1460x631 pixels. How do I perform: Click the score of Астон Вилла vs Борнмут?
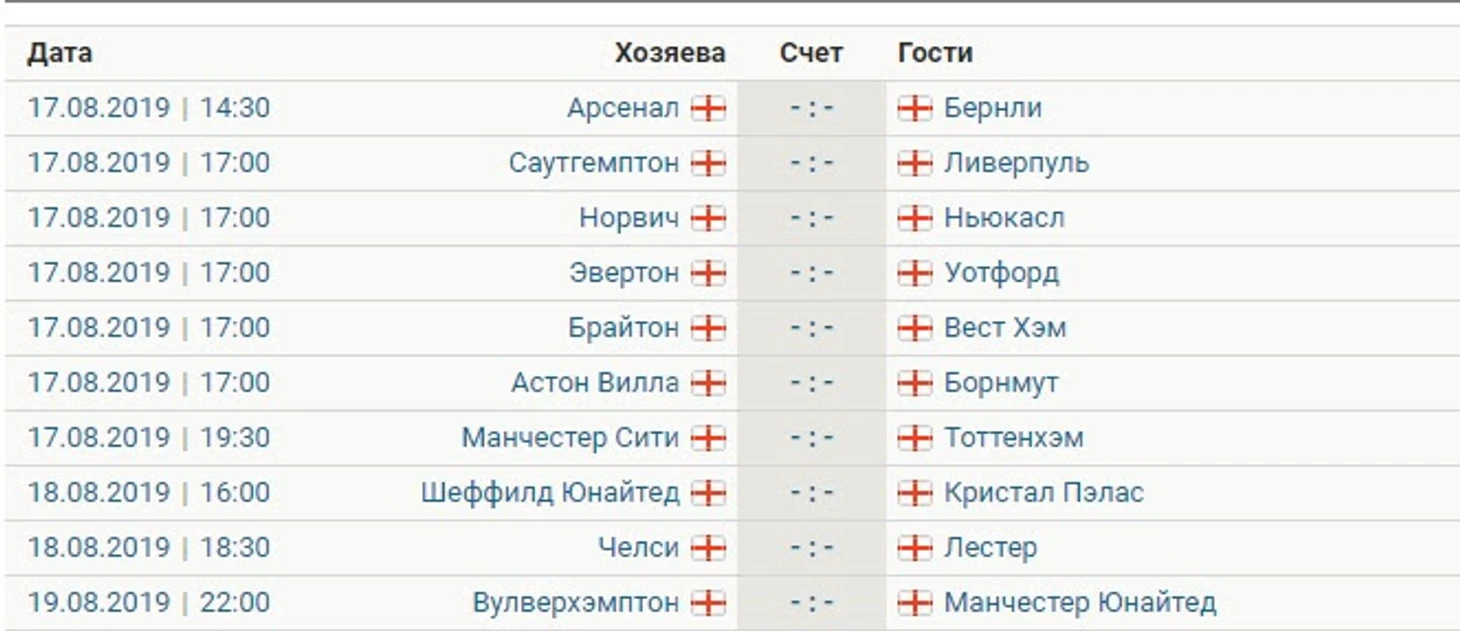pos(811,383)
